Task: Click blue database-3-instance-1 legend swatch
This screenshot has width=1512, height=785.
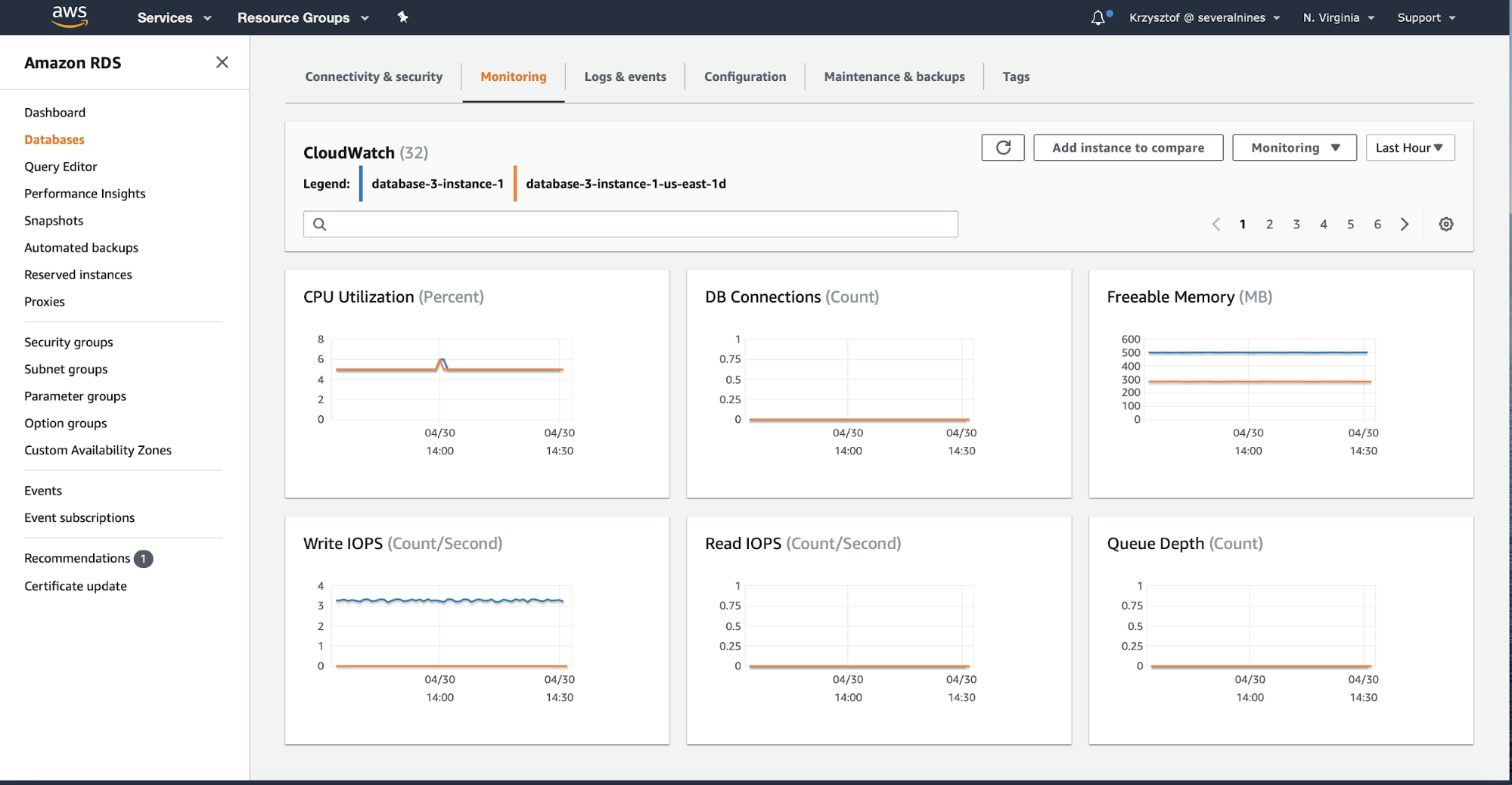Action: coord(361,184)
